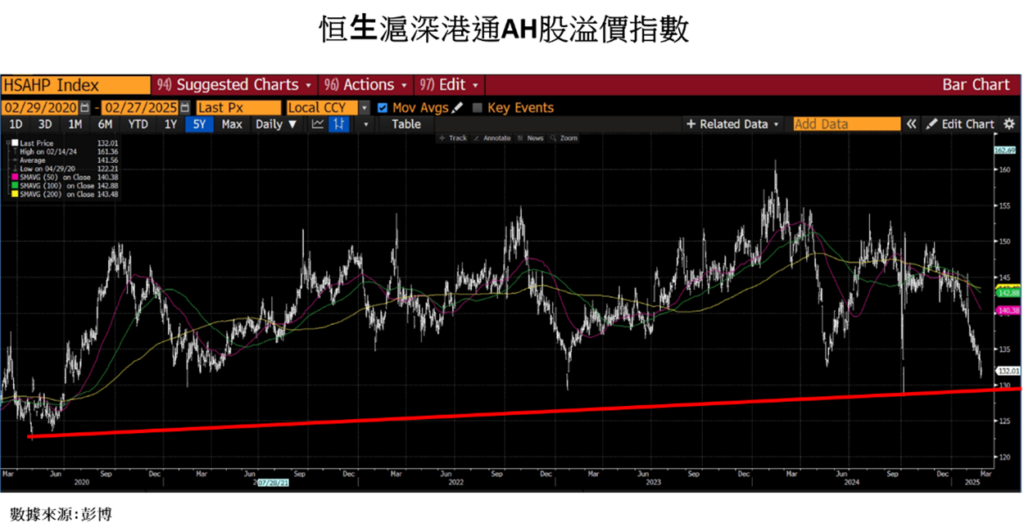Toggle the 5Y time range
This screenshot has height=532, width=1024.
click(x=199, y=124)
